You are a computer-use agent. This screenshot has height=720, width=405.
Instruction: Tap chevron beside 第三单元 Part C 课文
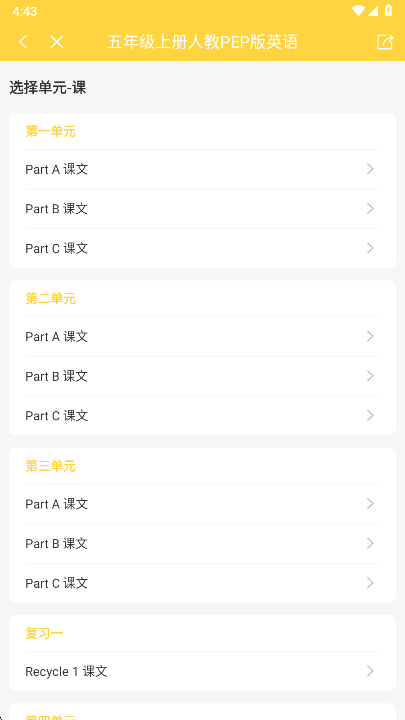tap(370, 583)
